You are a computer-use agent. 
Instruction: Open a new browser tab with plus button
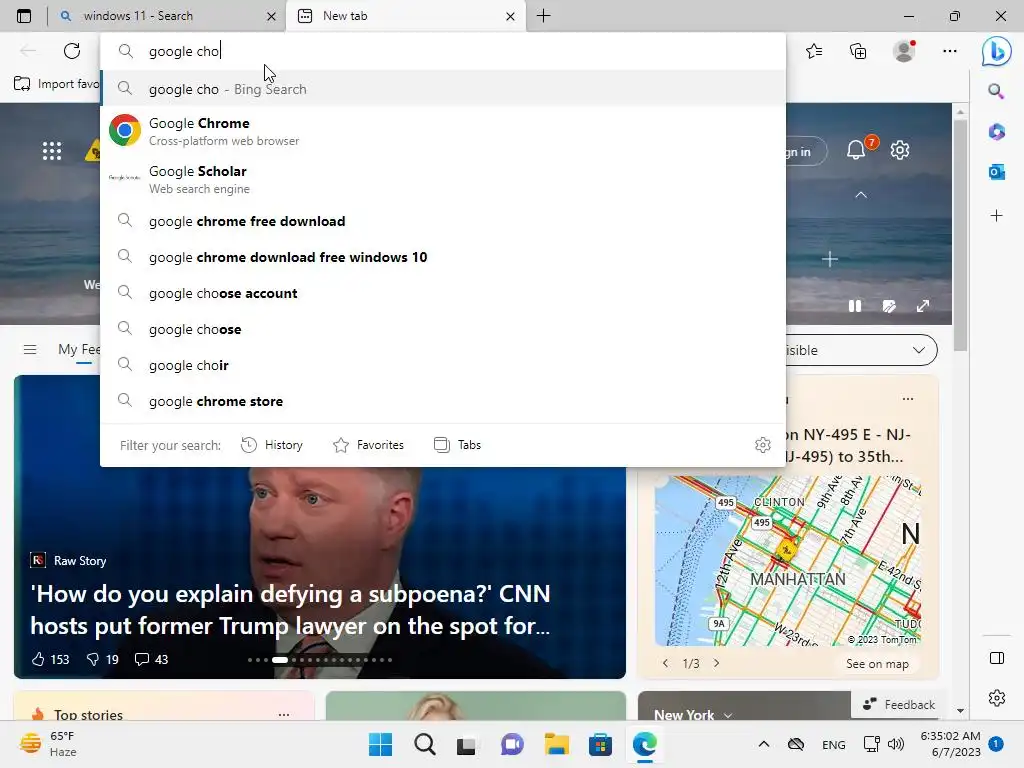[543, 16]
